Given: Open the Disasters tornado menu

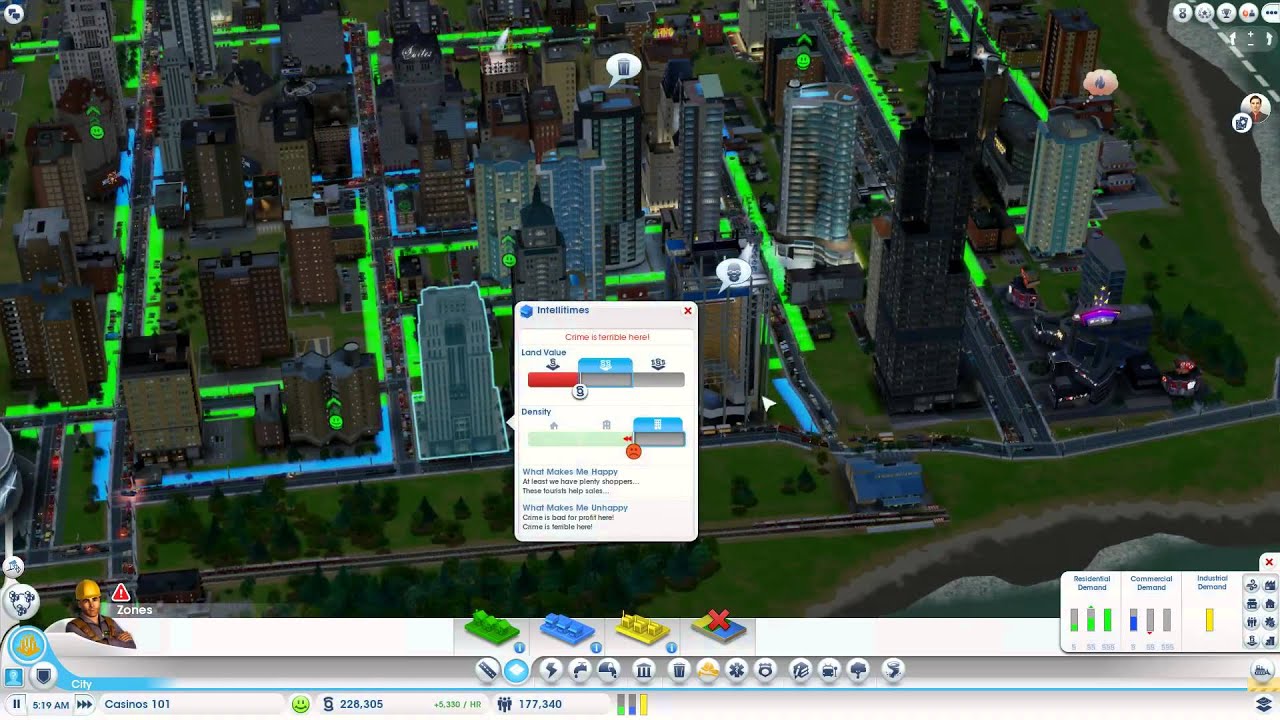Looking at the screenshot, I should pyautogui.click(x=894, y=670).
